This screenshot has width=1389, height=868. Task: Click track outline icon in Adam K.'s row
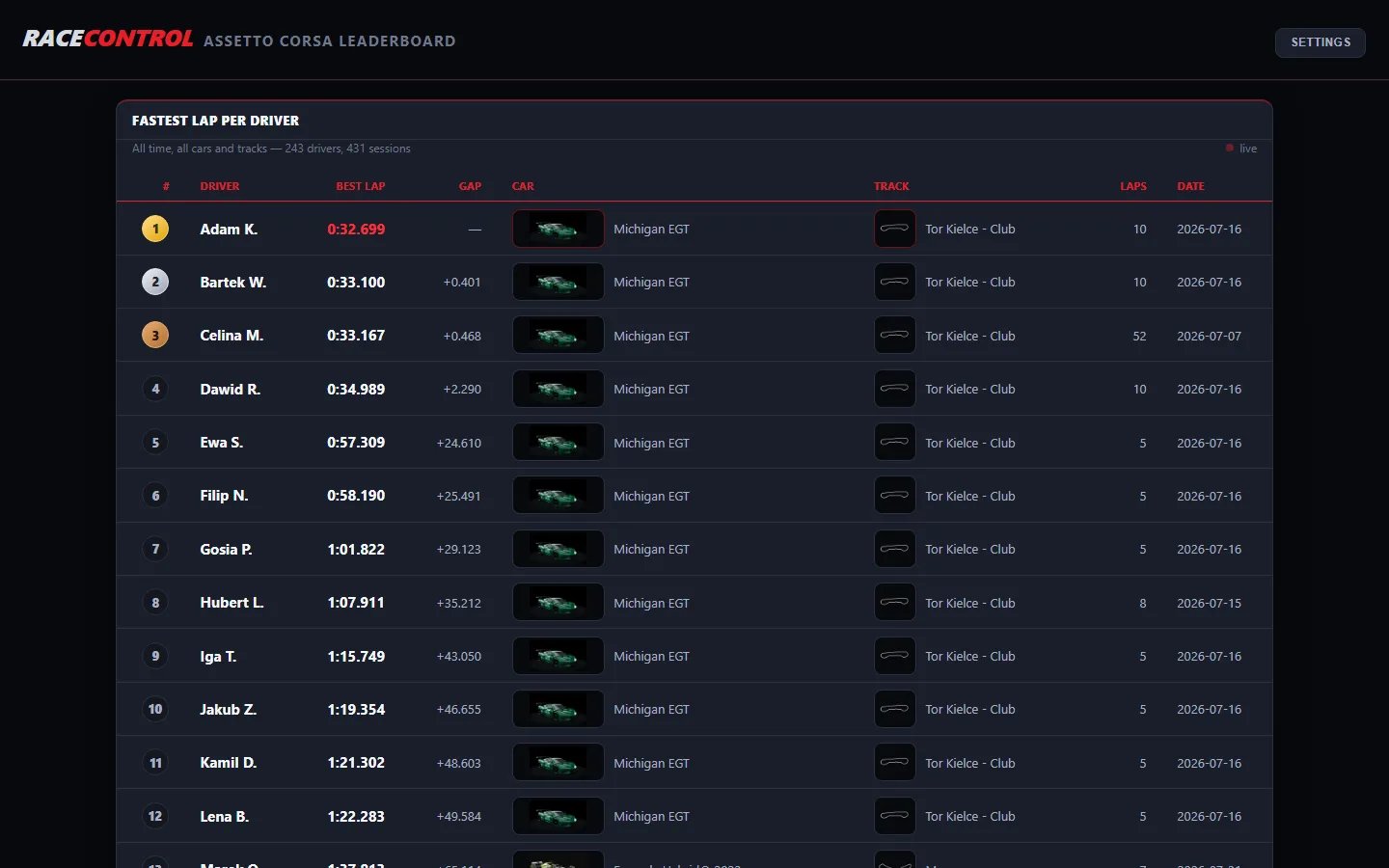tap(894, 229)
